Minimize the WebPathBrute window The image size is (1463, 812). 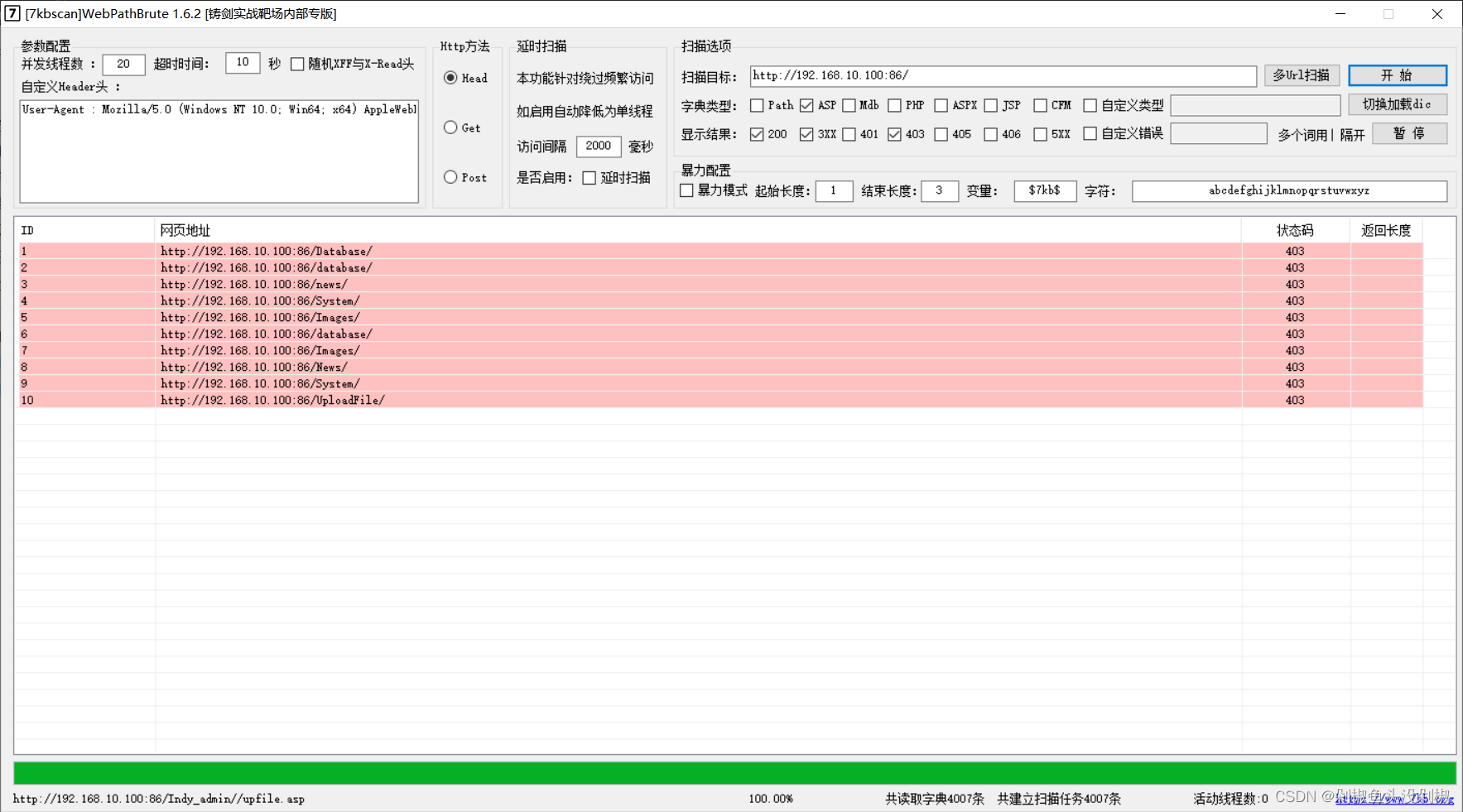1340,13
